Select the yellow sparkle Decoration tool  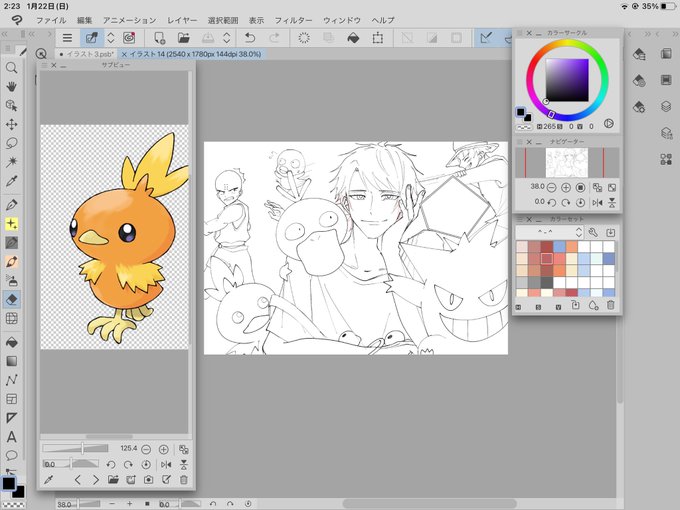click(12, 223)
